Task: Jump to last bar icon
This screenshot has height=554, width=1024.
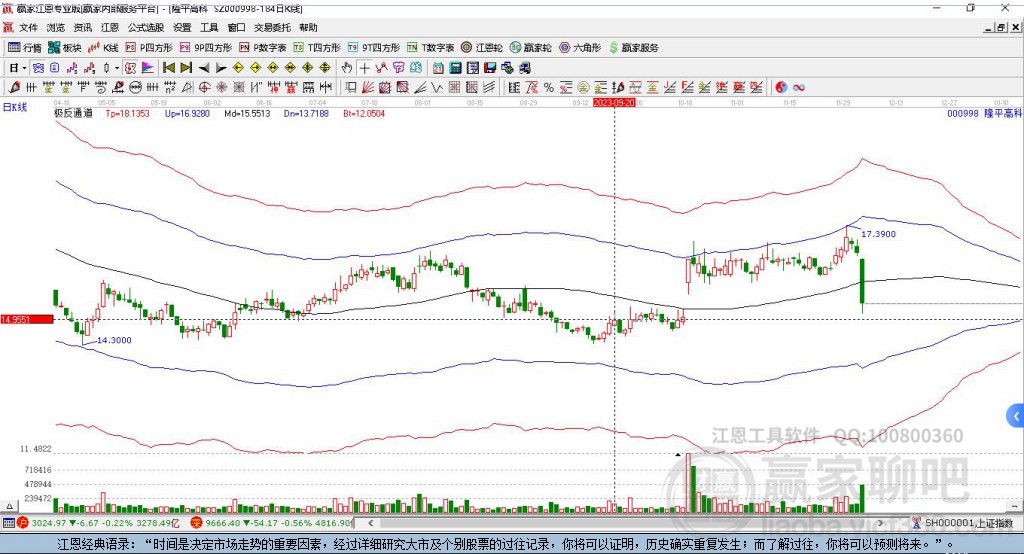Action: tap(186, 68)
